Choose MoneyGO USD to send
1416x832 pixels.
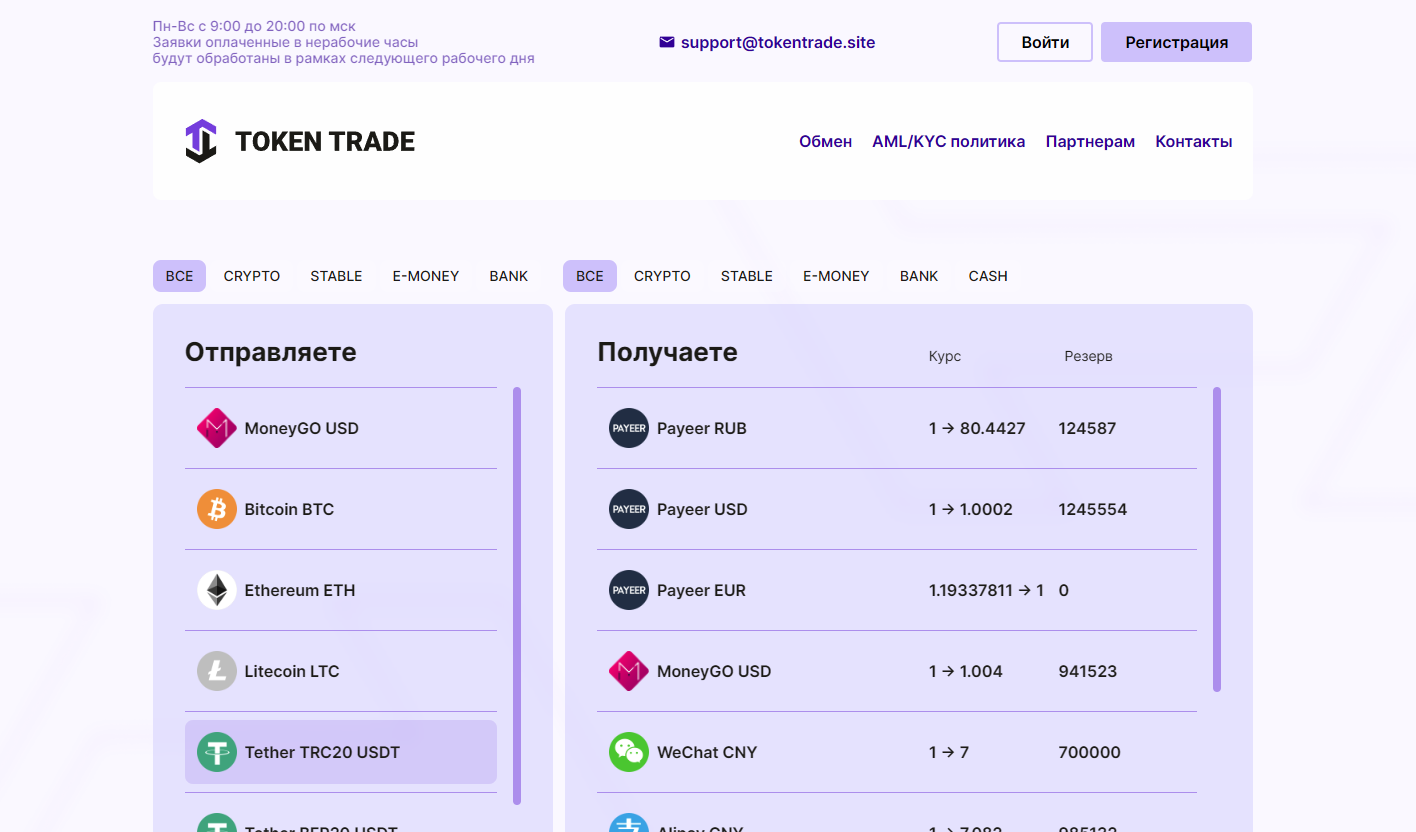click(341, 428)
